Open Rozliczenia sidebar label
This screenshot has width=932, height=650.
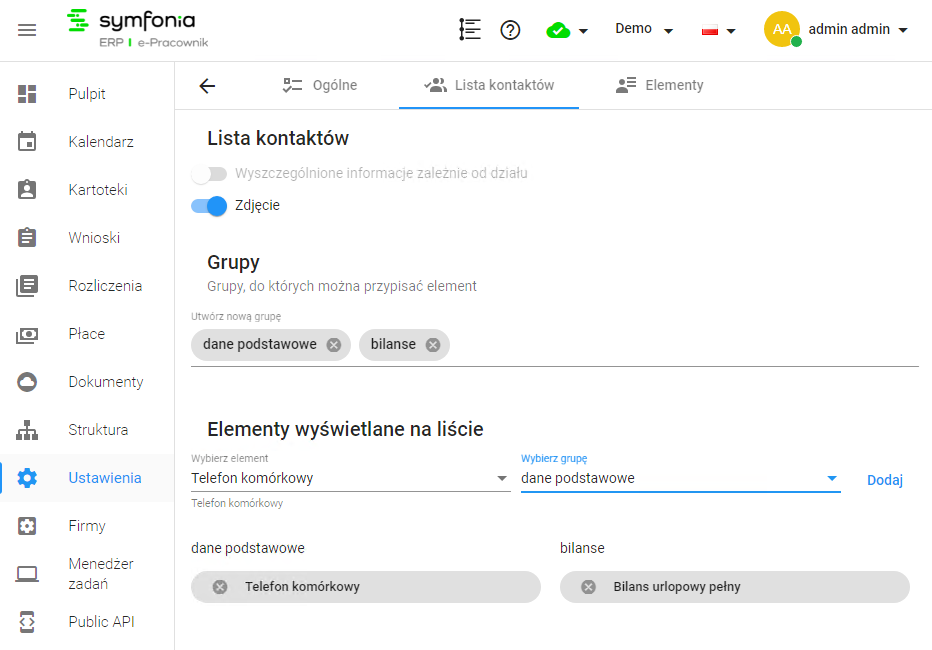pyautogui.click(x=105, y=286)
